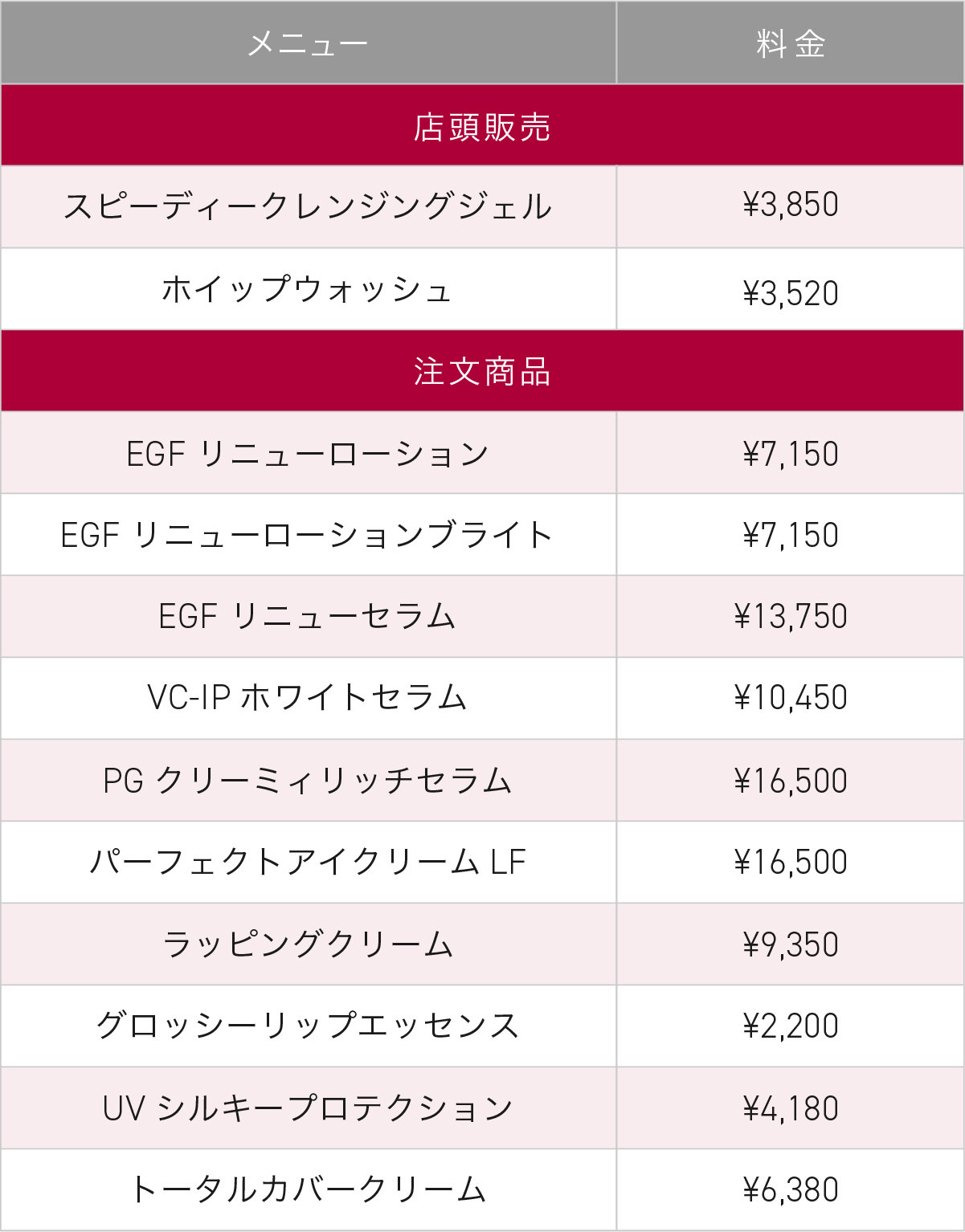This screenshot has height=1232, width=965.
Task: Select the EGF リニューセラム row
Action: [x=308, y=617]
